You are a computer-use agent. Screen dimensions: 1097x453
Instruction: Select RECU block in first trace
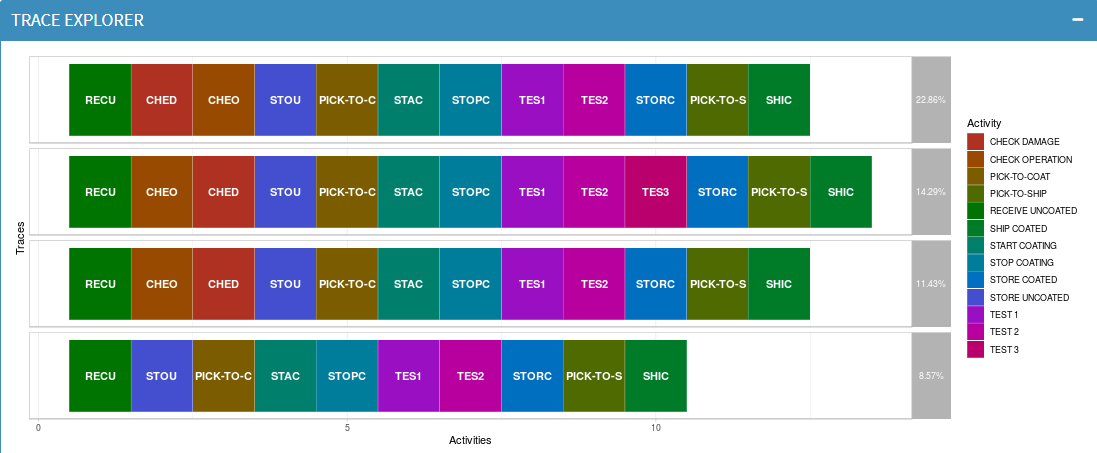[100, 100]
